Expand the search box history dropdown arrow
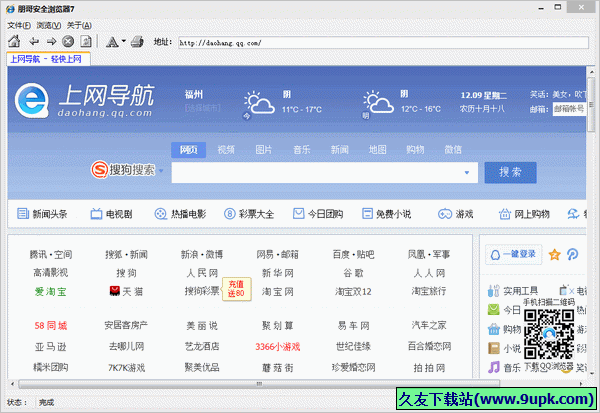 467,173
